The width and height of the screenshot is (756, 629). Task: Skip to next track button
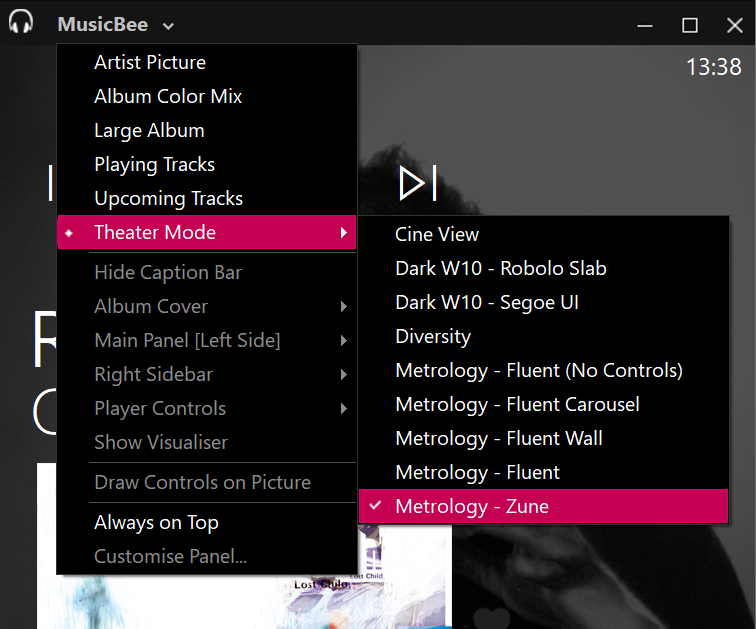[418, 183]
